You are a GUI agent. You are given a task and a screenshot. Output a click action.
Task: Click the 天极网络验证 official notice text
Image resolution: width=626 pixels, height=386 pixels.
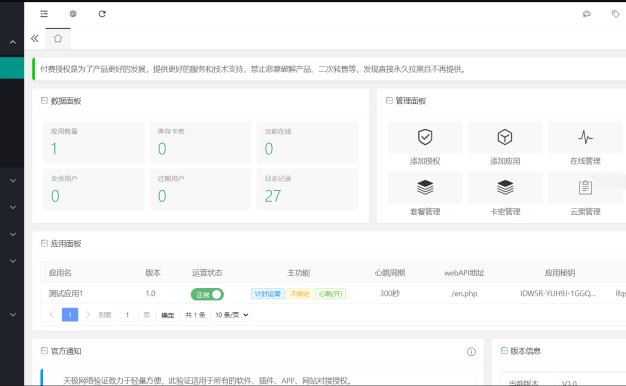[x=208, y=380]
